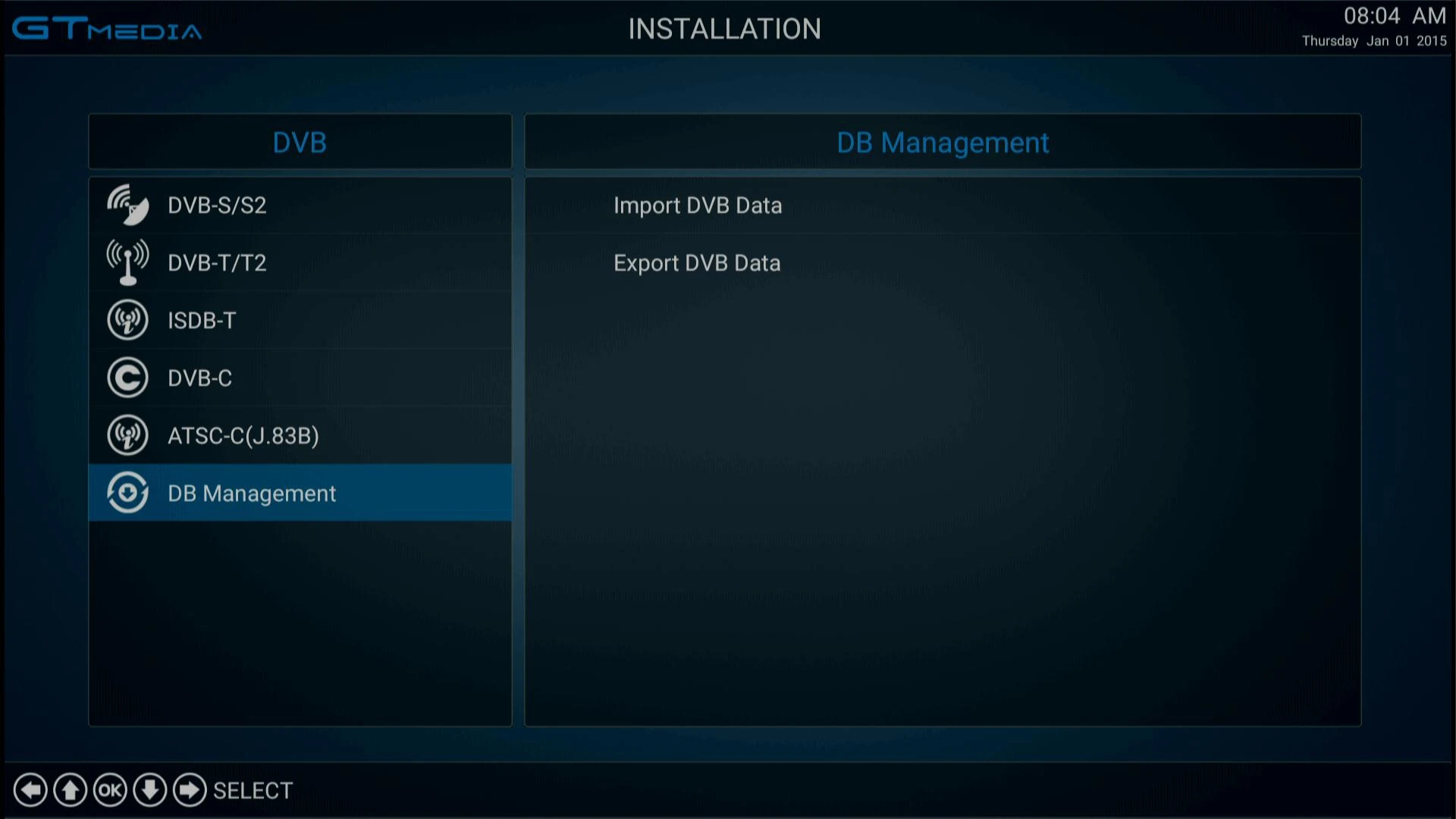The height and width of the screenshot is (819, 1456).
Task: Click the Thursday Jan 01 2015 date
Action: point(1374,41)
